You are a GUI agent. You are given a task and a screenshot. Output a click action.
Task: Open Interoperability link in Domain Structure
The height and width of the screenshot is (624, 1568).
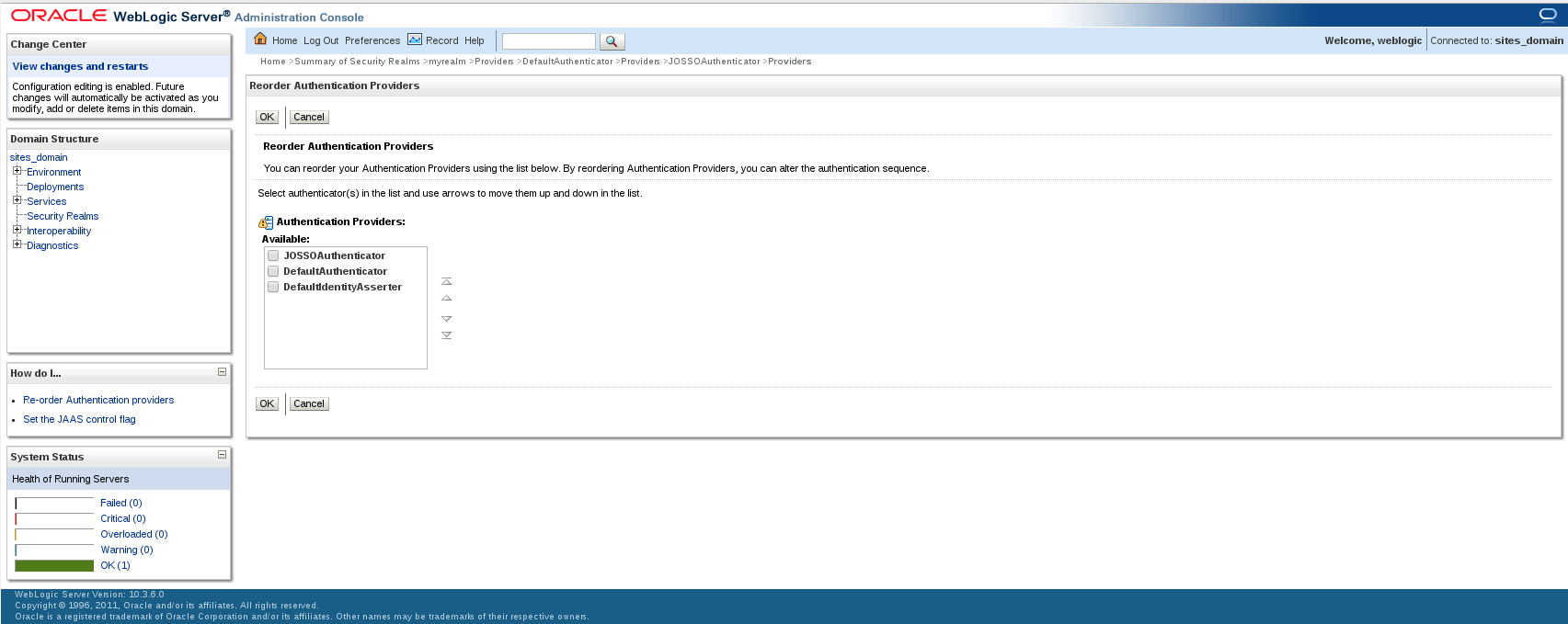coord(59,231)
